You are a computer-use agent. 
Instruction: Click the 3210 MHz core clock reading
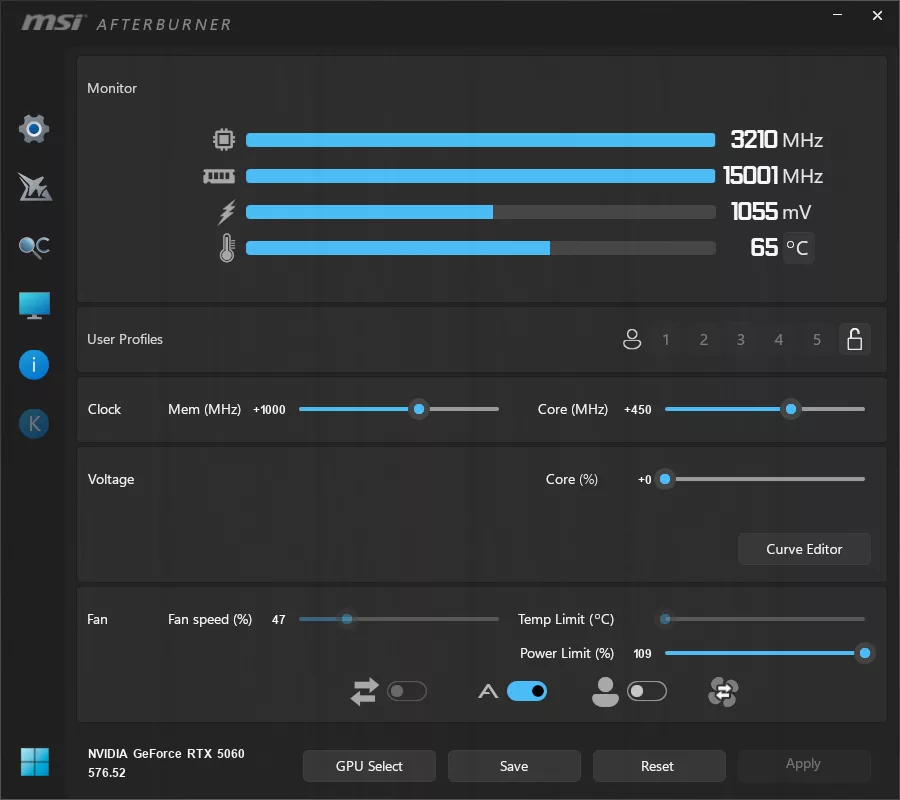click(x=776, y=139)
